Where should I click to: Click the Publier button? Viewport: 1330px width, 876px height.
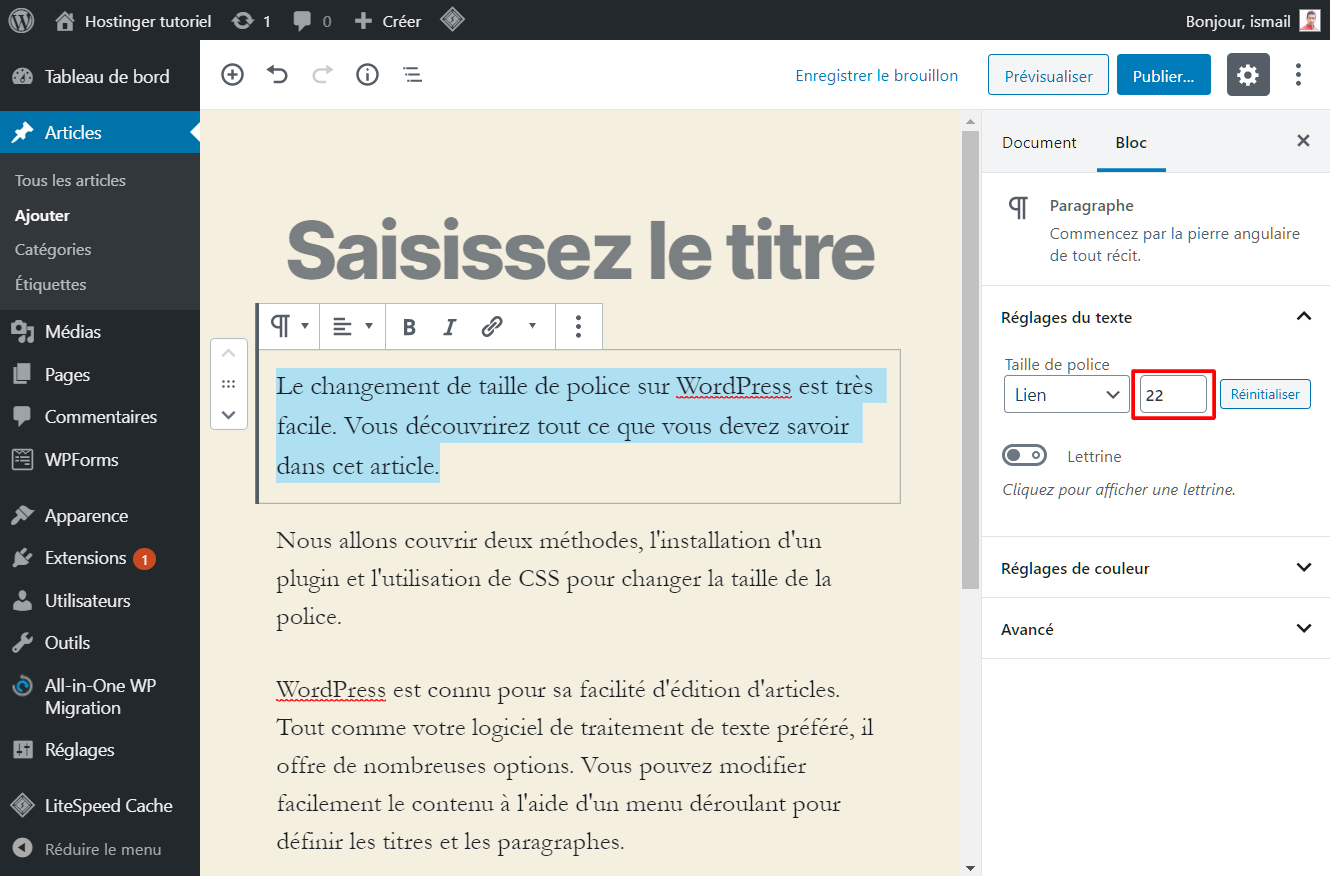click(x=1163, y=74)
